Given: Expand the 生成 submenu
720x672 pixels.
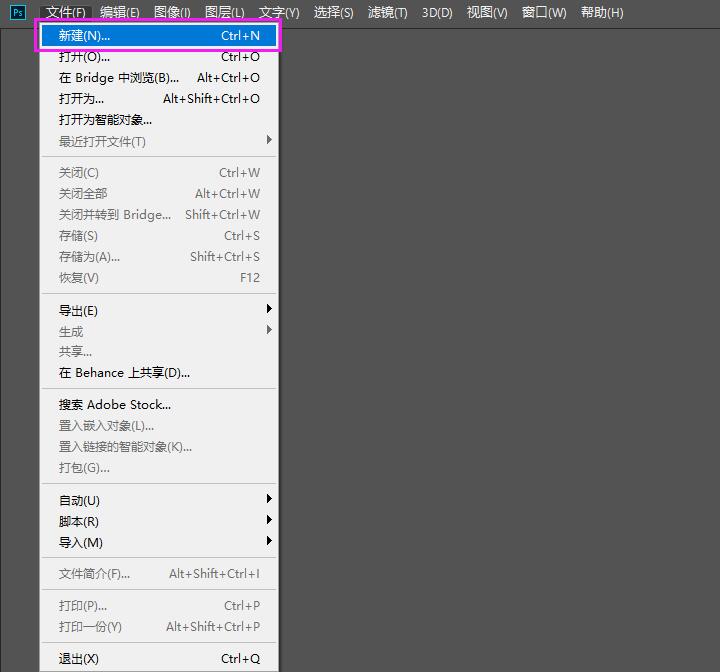Looking at the screenshot, I should 159,331.
